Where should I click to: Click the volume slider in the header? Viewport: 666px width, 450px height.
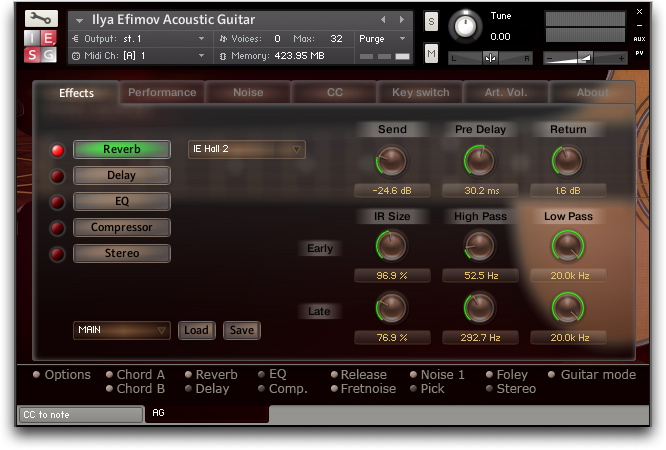coord(585,58)
